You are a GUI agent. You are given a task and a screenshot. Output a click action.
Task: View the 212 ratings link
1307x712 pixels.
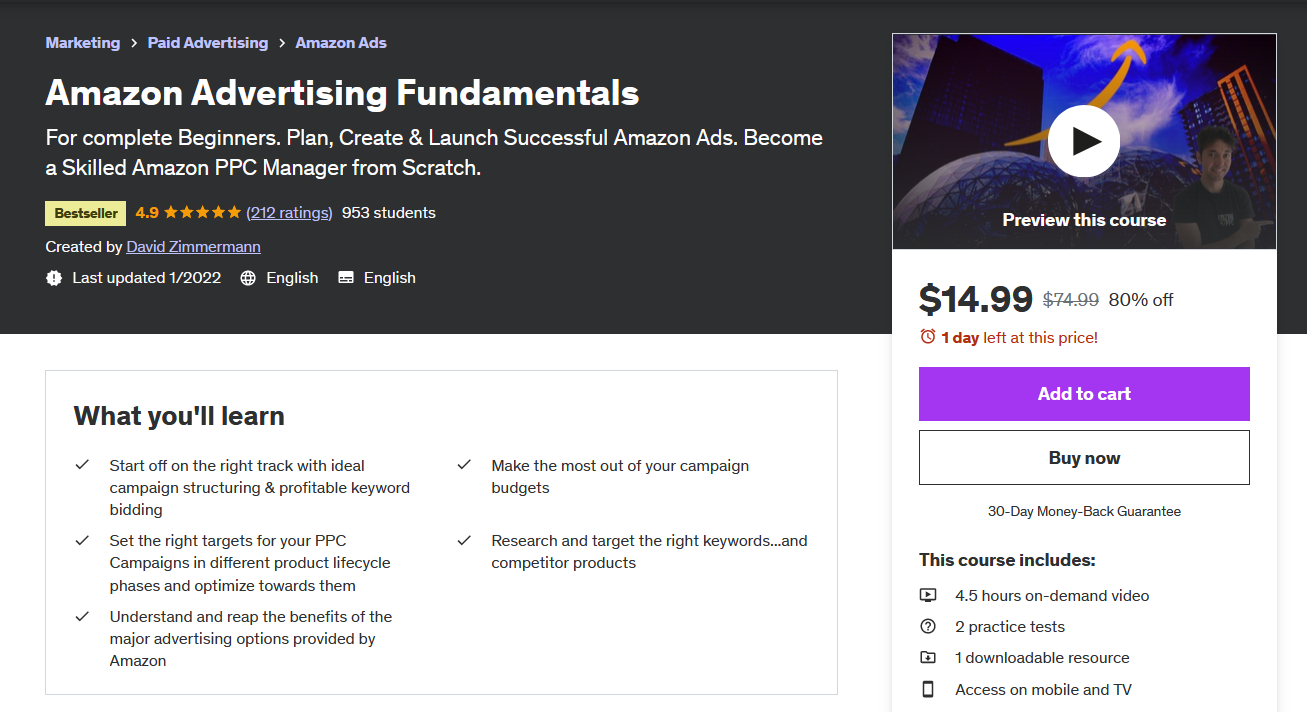pos(289,212)
